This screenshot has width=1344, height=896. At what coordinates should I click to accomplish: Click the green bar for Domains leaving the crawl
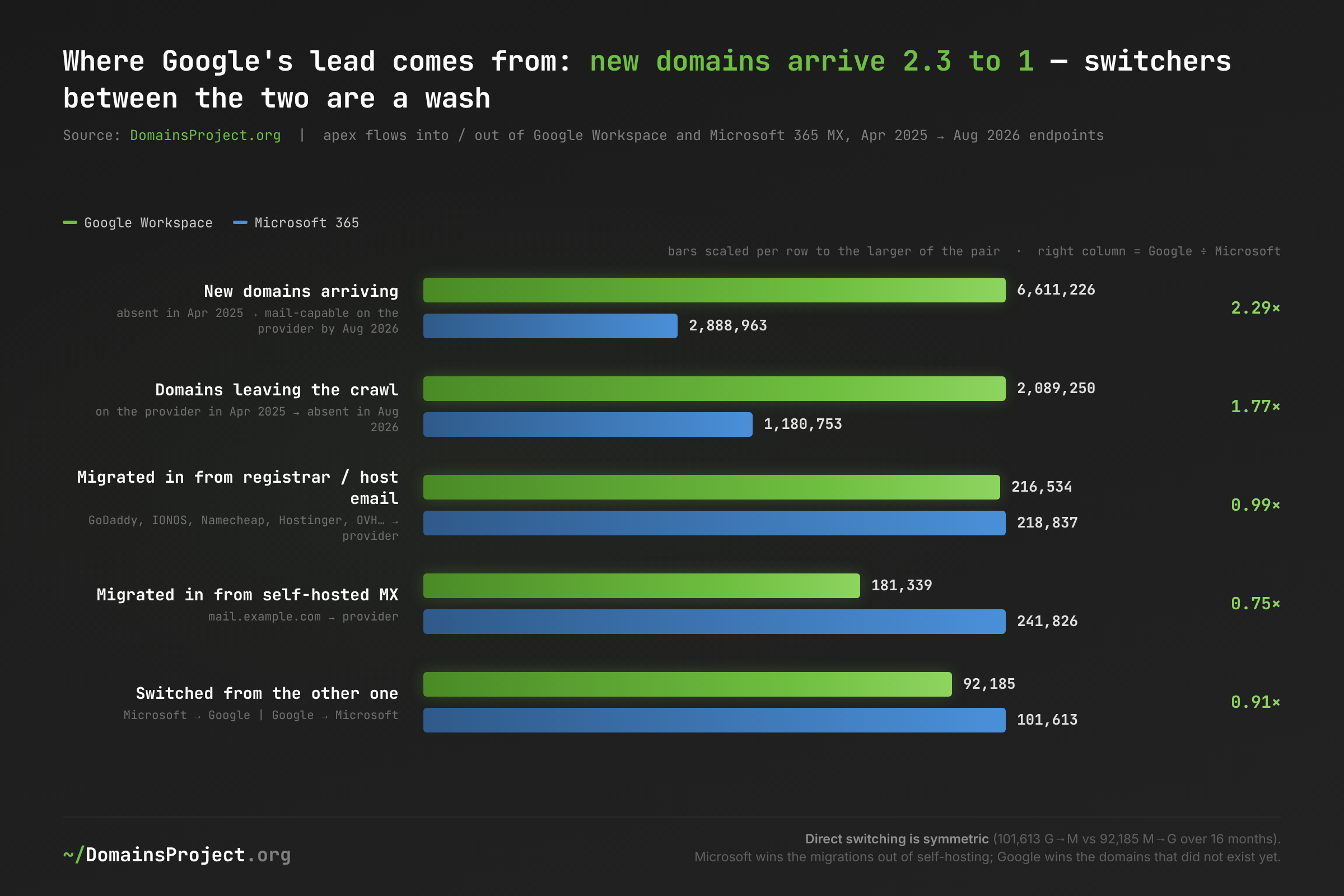click(x=715, y=389)
